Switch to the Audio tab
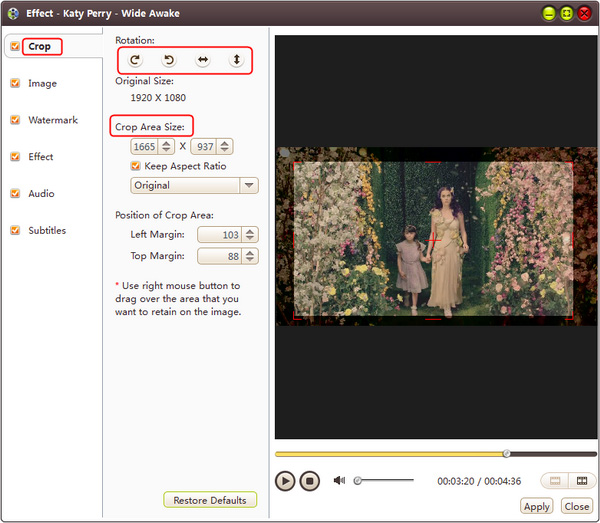This screenshot has height=523, width=600. coord(41,194)
